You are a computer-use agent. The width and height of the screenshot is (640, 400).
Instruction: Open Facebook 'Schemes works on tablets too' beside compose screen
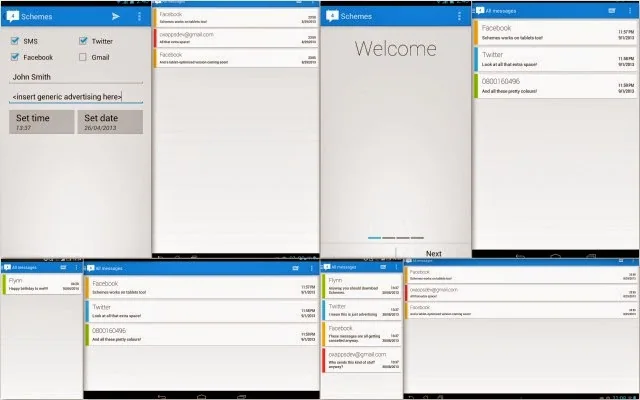point(236,18)
